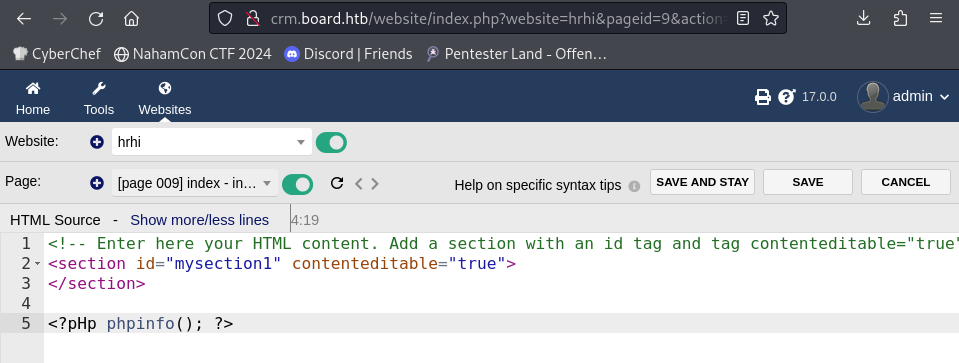The image size is (959, 363).
Task: Bookmark this page with star icon
Action: [771, 18]
